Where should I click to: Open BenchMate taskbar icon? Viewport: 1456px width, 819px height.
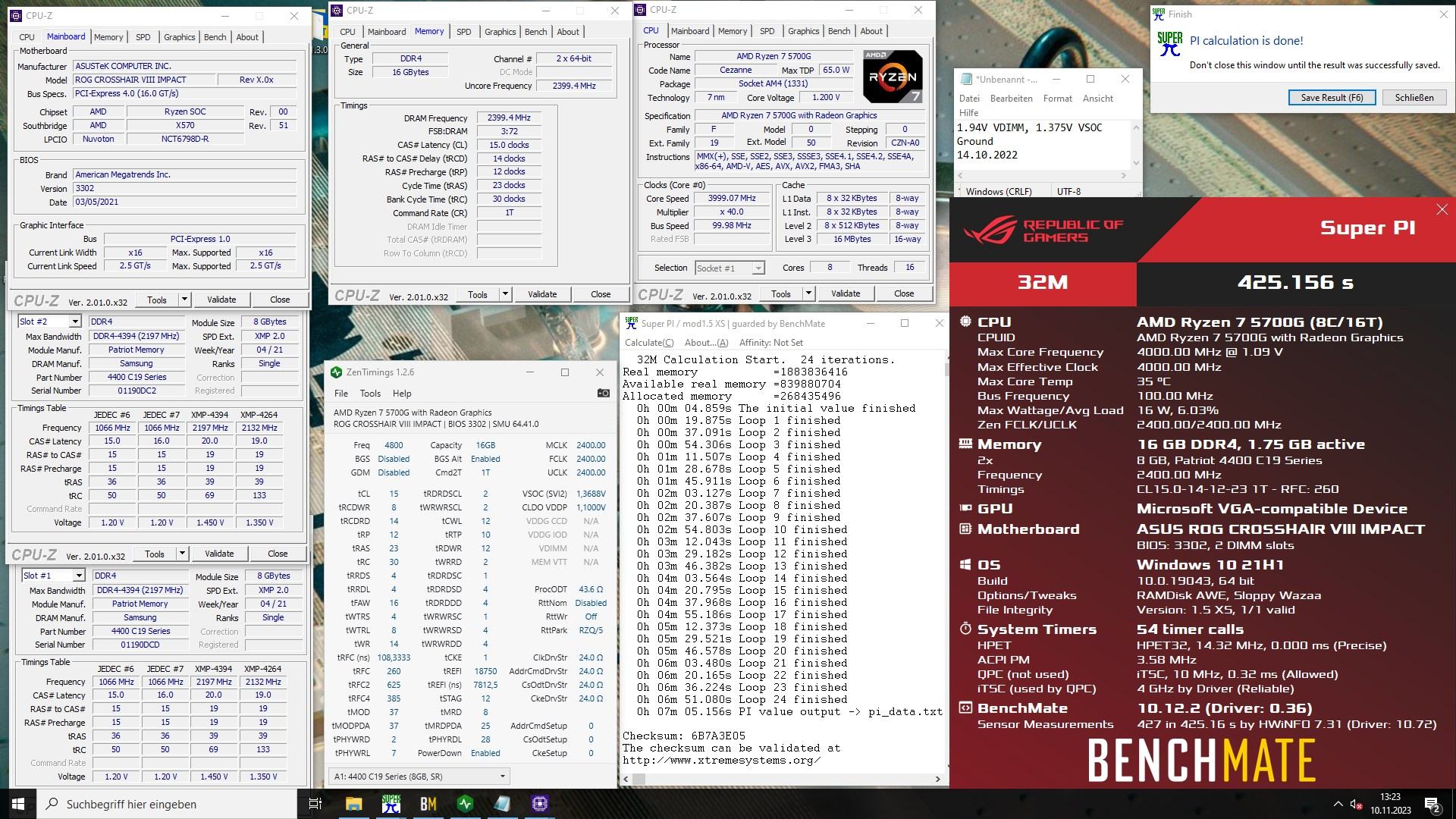point(428,804)
